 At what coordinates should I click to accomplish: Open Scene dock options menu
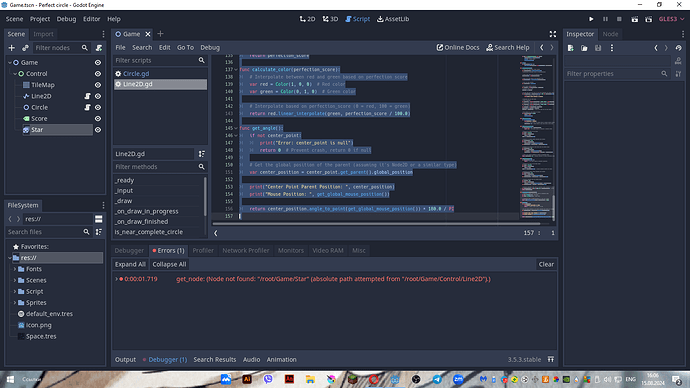(x=103, y=34)
